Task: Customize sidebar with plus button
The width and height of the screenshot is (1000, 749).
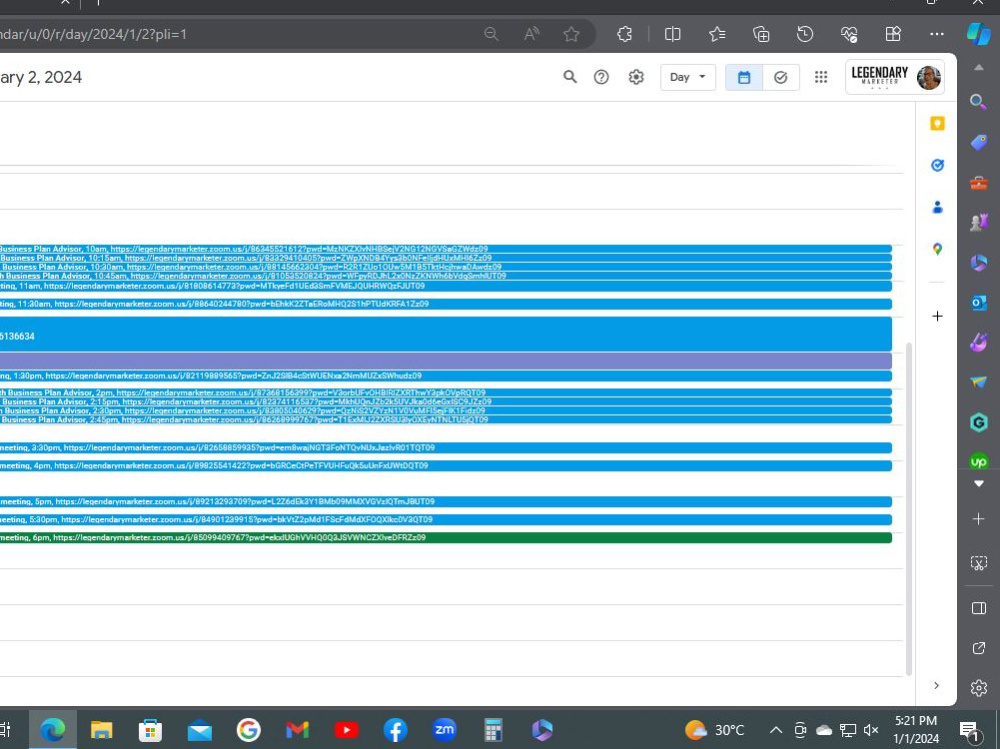Action: (978, 519)
